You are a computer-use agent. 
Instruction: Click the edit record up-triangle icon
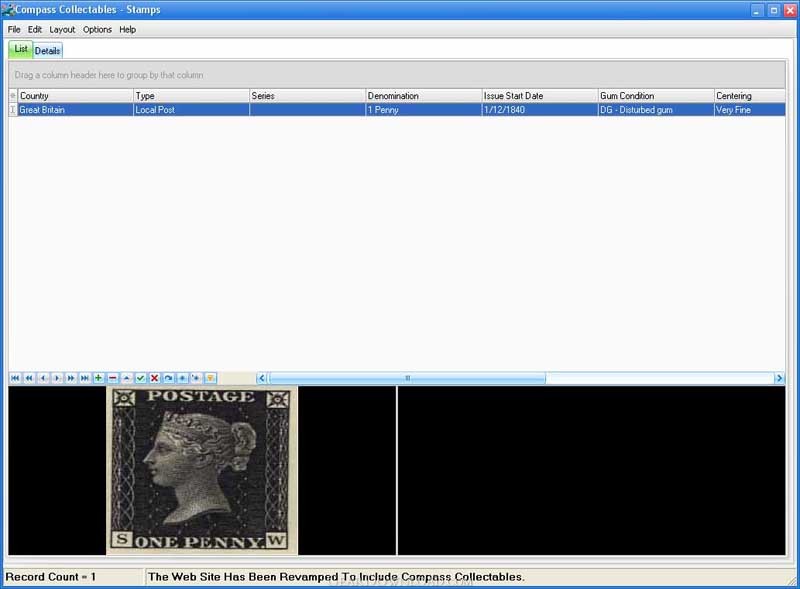tap(127, 378)
